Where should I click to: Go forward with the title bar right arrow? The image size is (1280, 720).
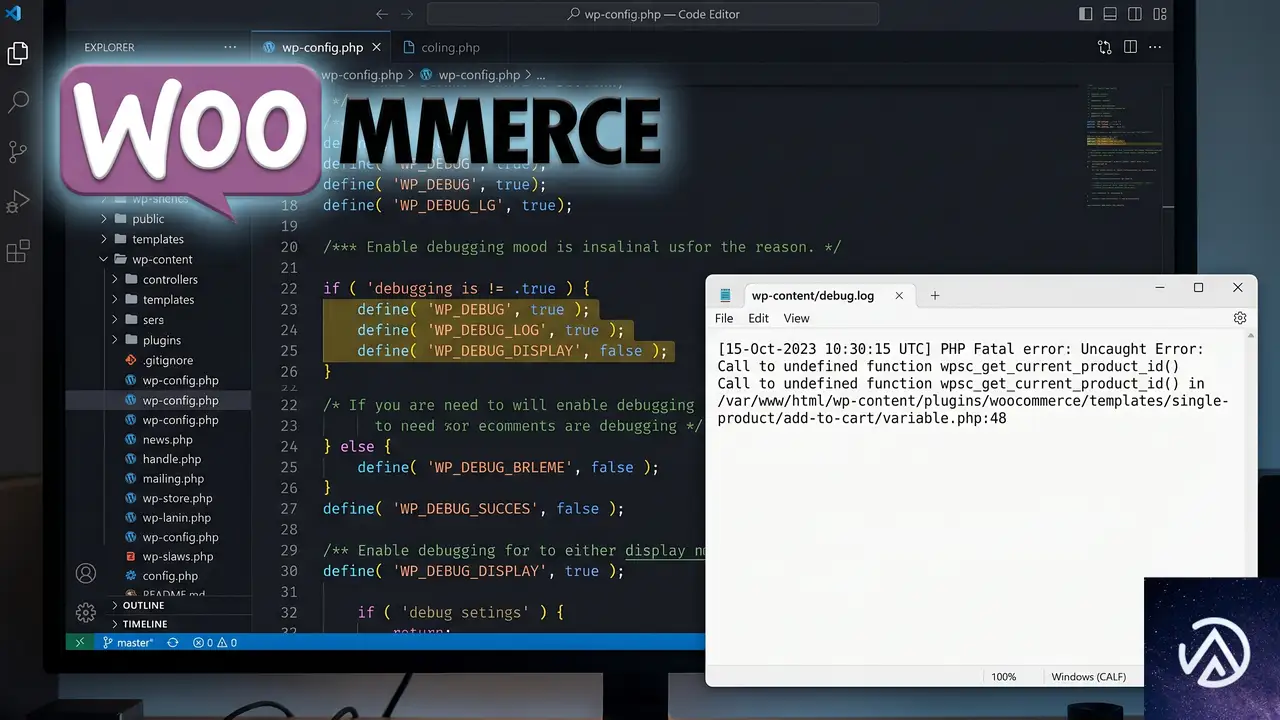point(407,14)
